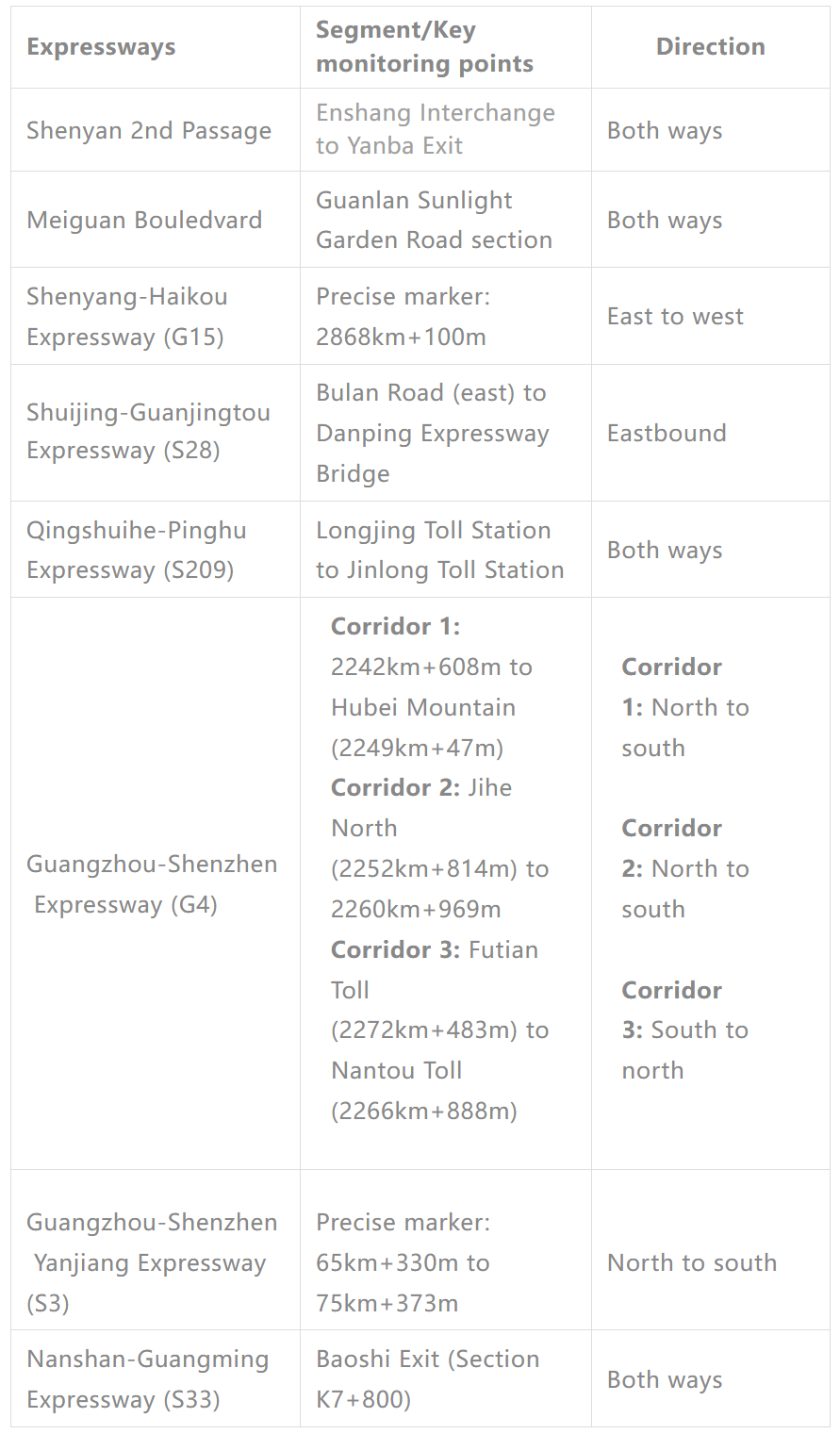Image resolution: width=840 pixels, height=1434 pixels.
Task: Select Shuijing-Guanjingtou Expressway (S28) cell
Action: (x=148, y=432)
